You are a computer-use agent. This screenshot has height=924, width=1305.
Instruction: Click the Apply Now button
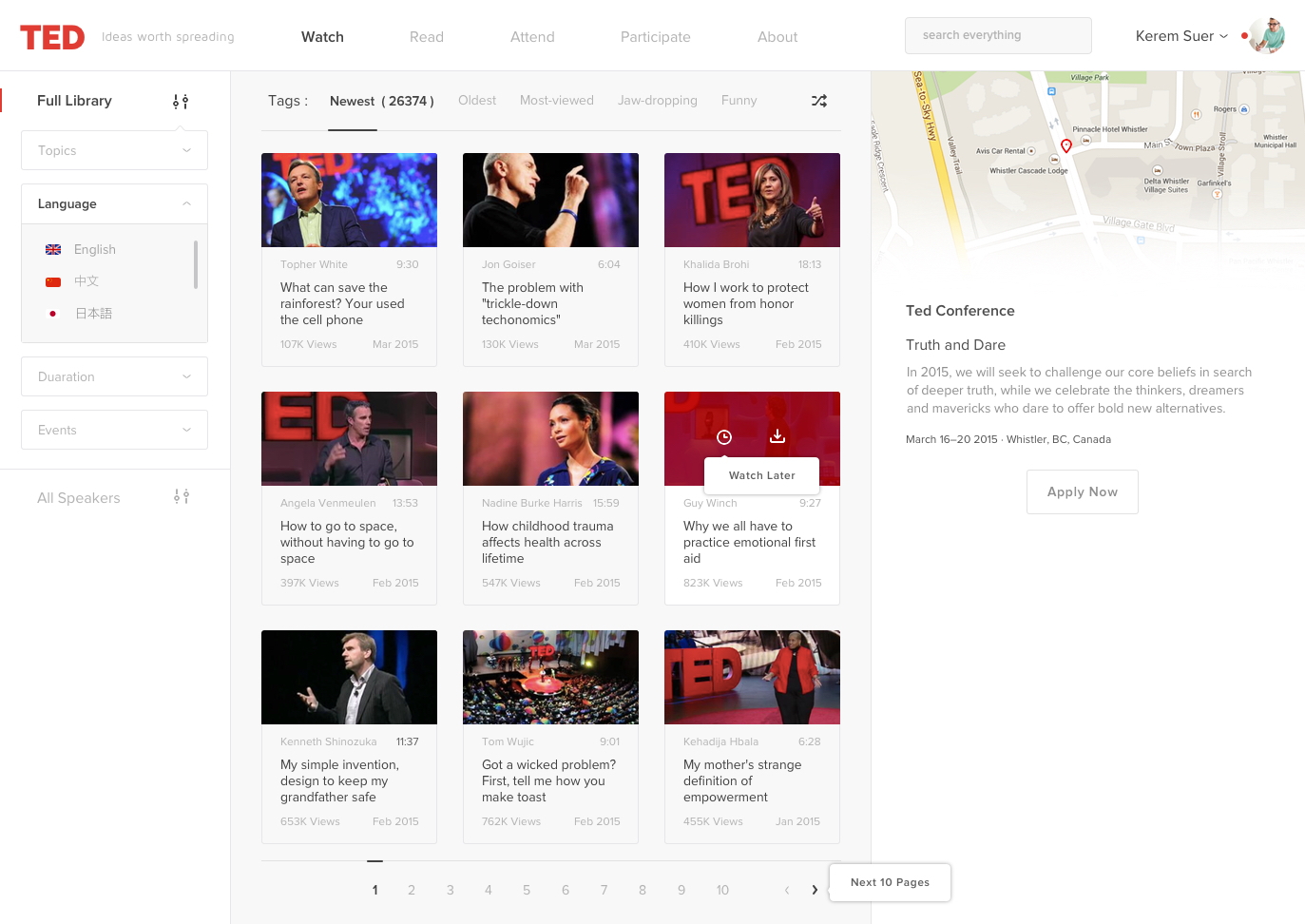pyautogui.click(x=1083, y=491)
